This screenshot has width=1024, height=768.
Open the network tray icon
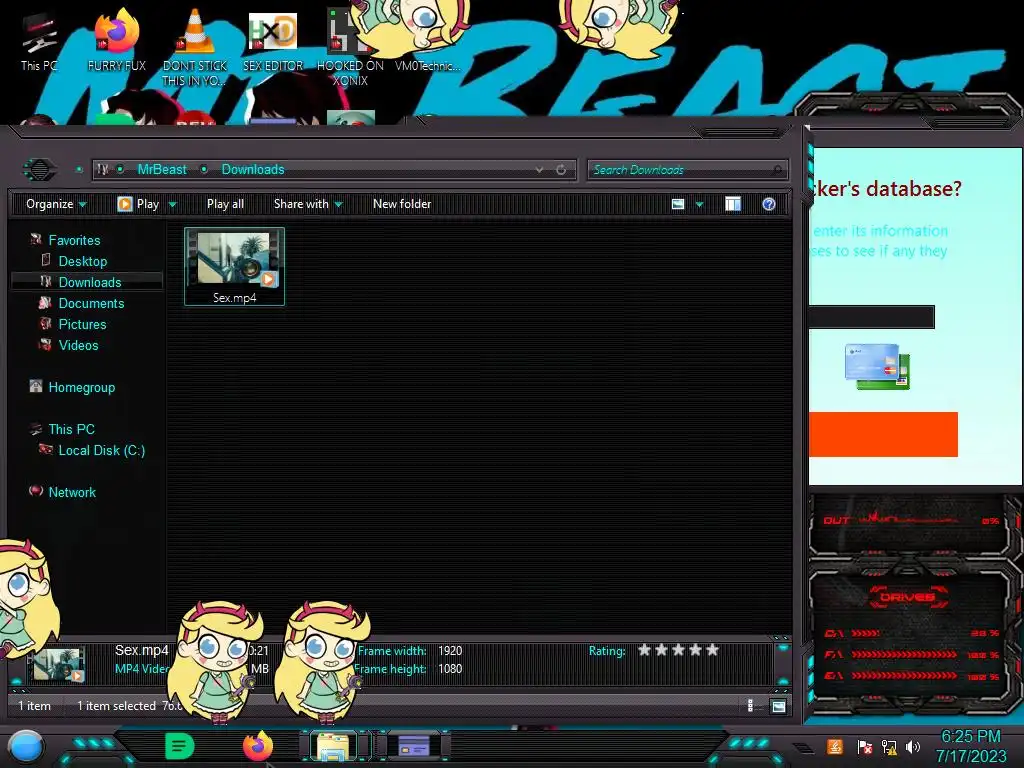click(x=889, y=746)
